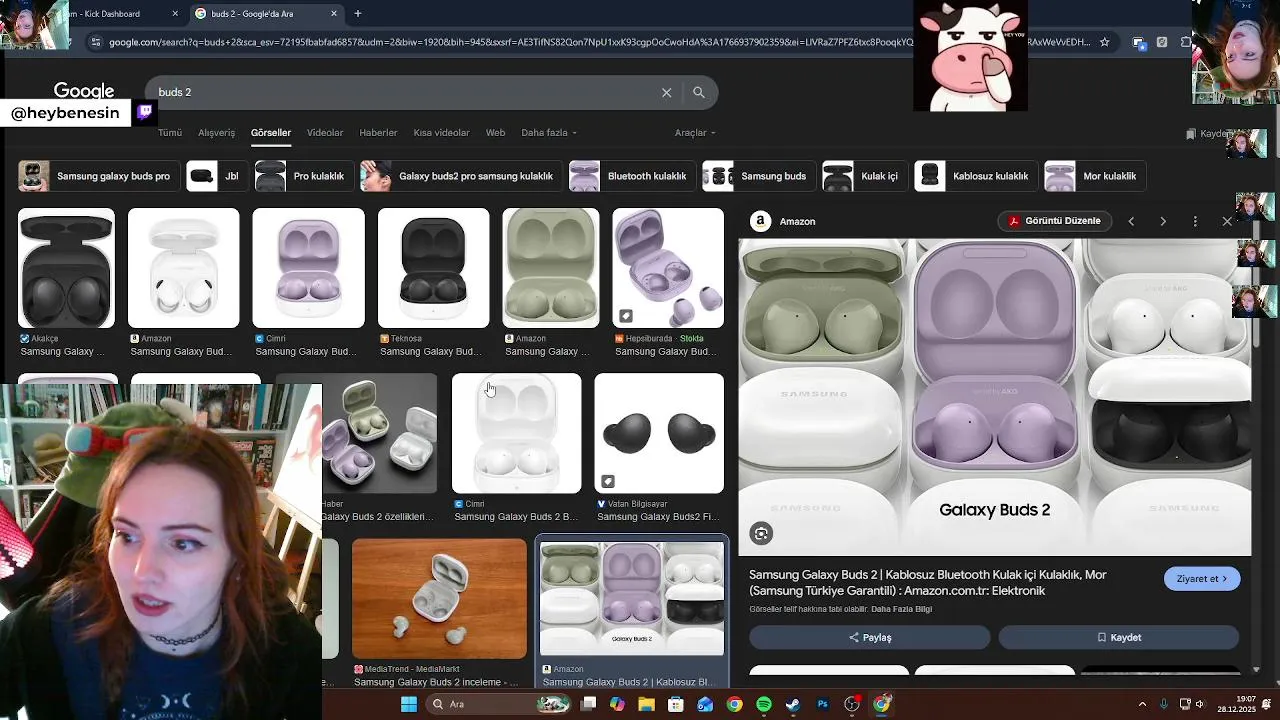Viewport: 1280px width, 720px height.
Task: Open the preview panel three-dot menu
Action: point(1195,221)
